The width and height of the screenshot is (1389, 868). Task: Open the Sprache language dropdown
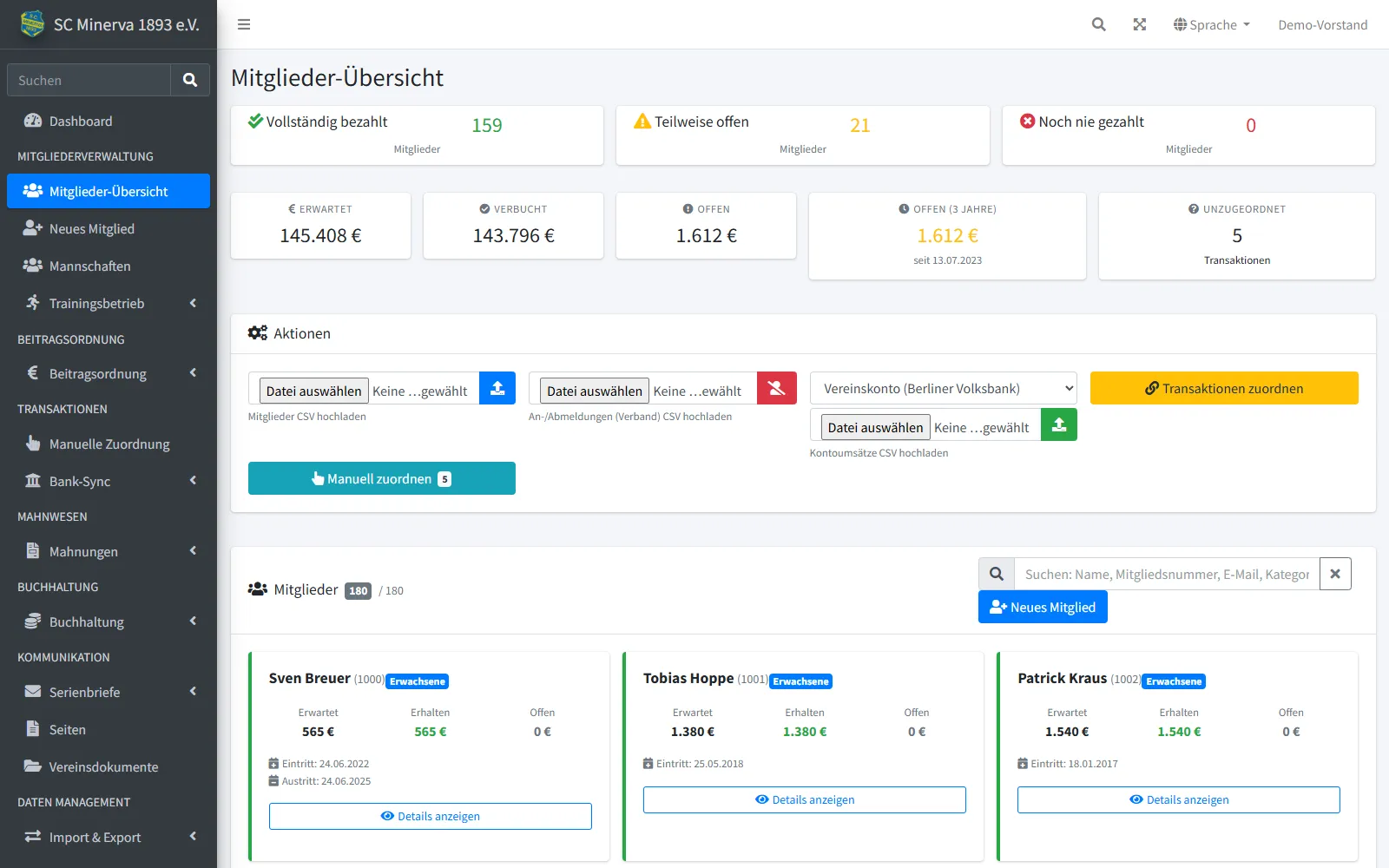[1212, 24]
